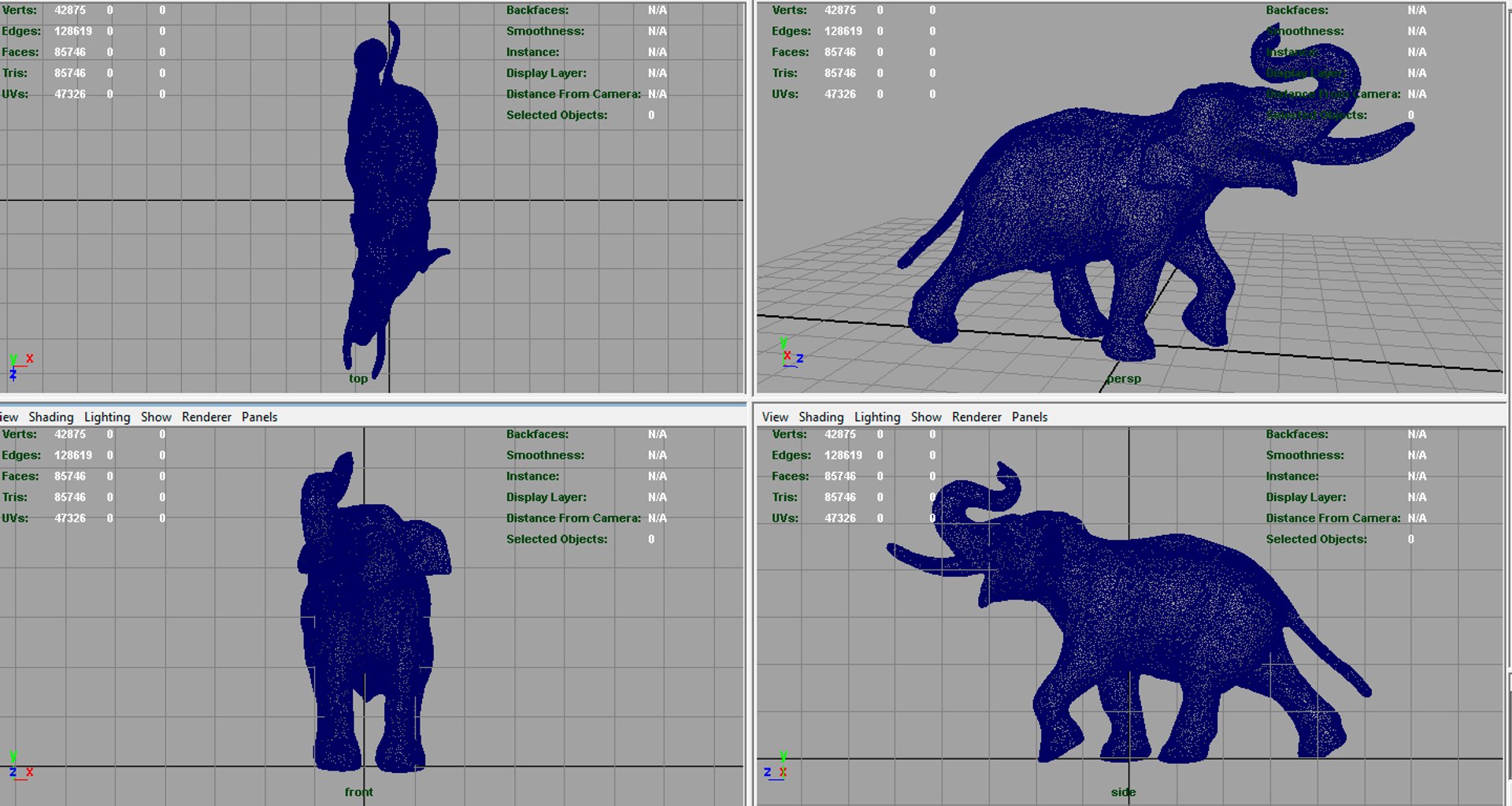Click the axis gizmo in persp view
The image size is (1512, 806).
791,353
